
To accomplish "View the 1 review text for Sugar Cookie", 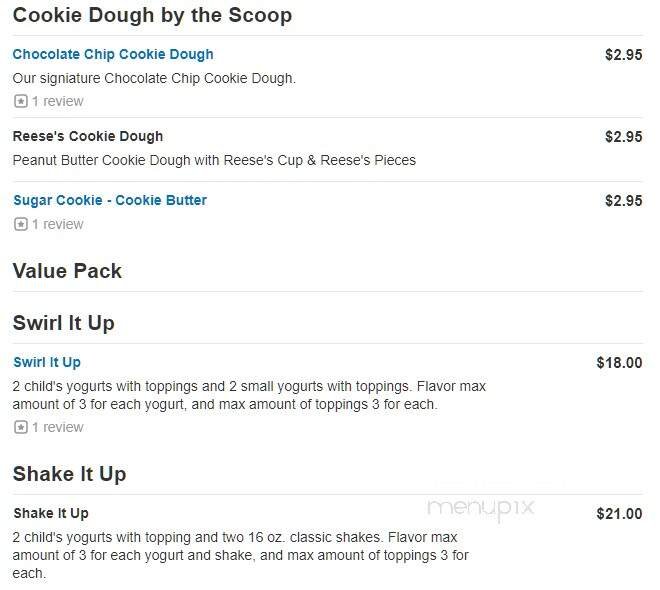I will [x=57, y=224].
